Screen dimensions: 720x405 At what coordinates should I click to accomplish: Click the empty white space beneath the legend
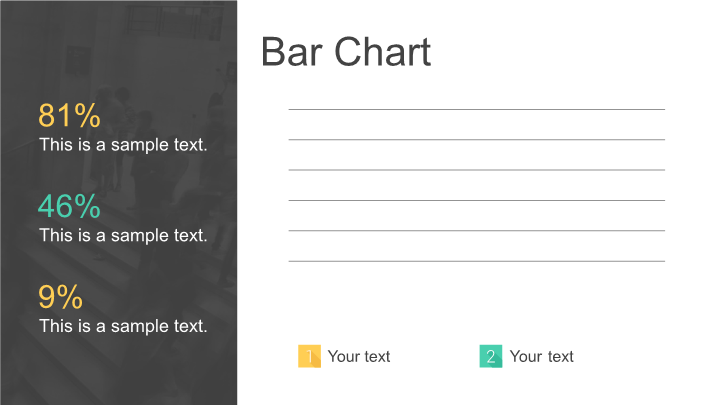[476, 388]
